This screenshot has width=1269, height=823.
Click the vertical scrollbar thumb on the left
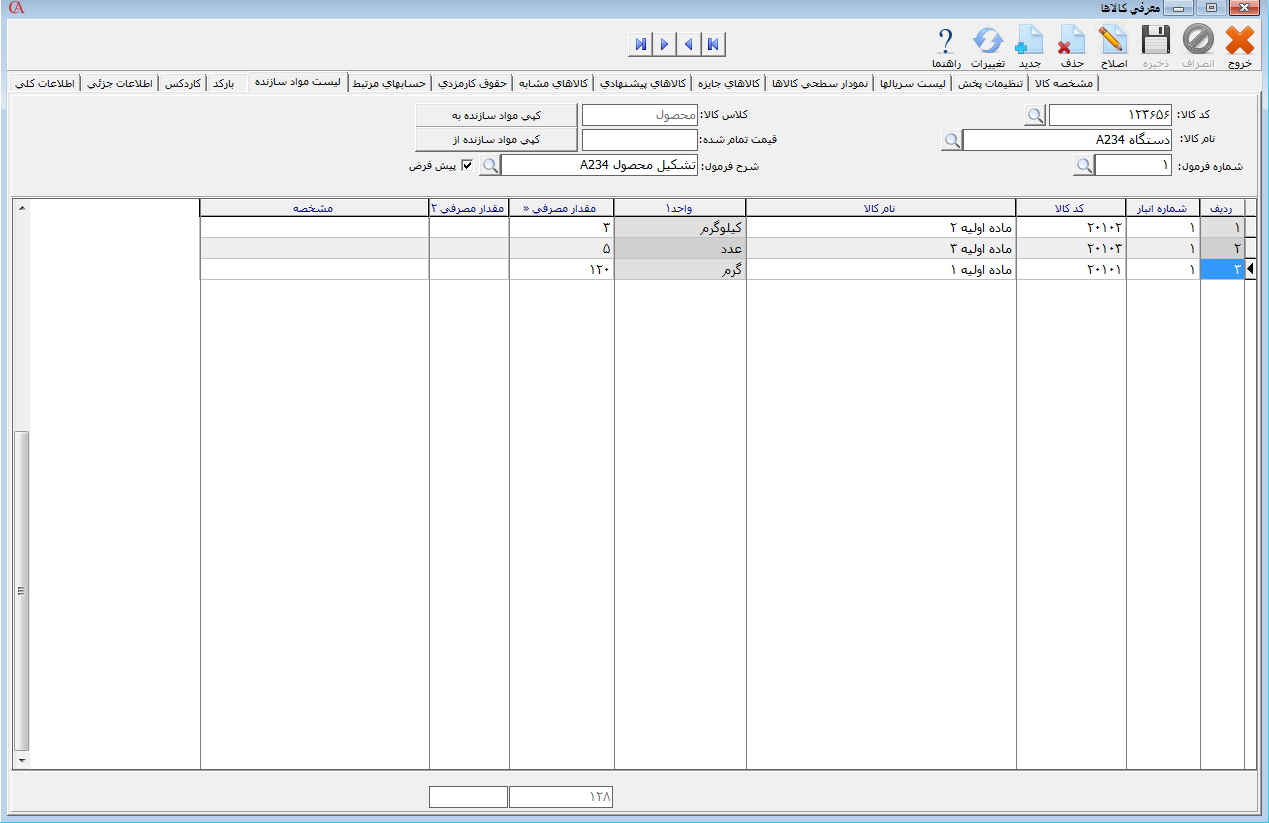(22, 590)
